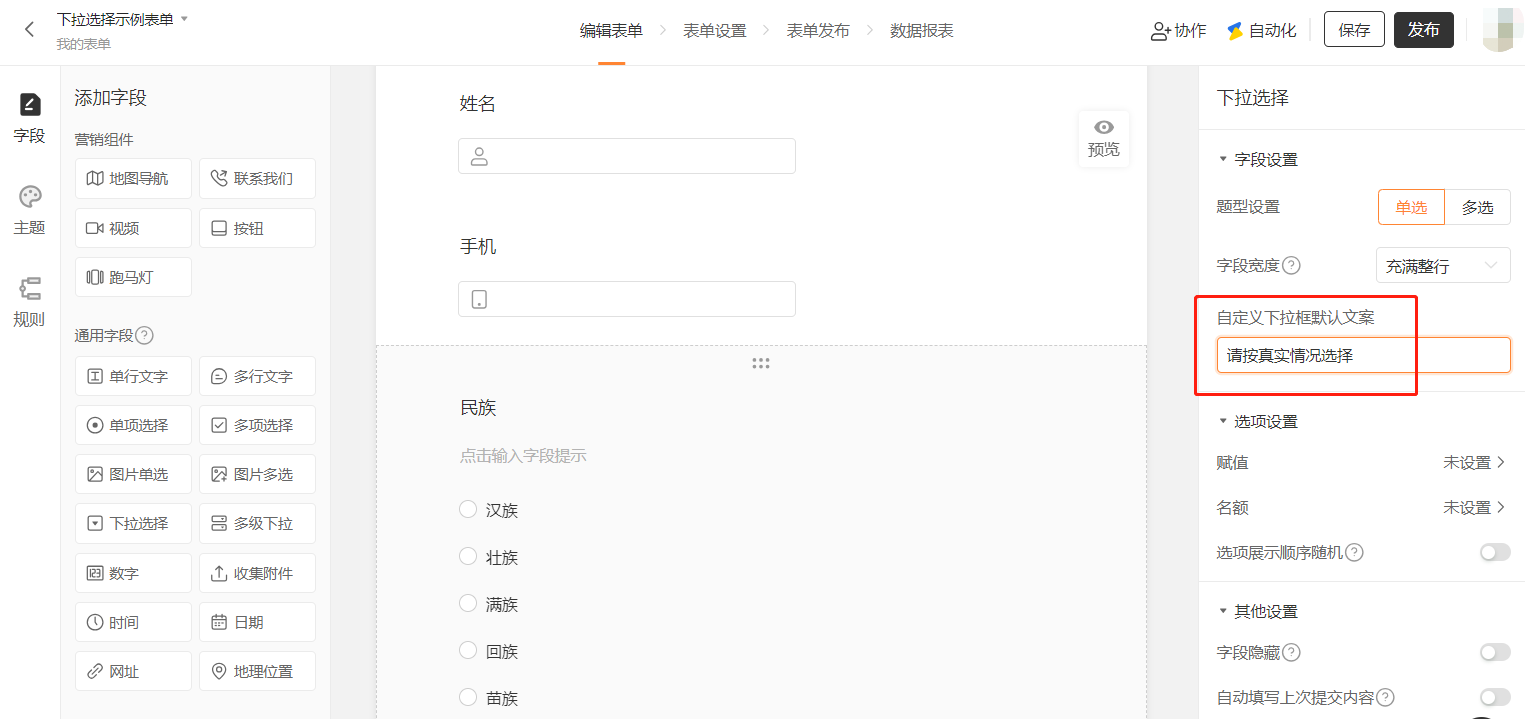The height and width of the screenshot is (719, 1525).
Task: Open the 协作 collaboration option
Action: coord(1178,30)
